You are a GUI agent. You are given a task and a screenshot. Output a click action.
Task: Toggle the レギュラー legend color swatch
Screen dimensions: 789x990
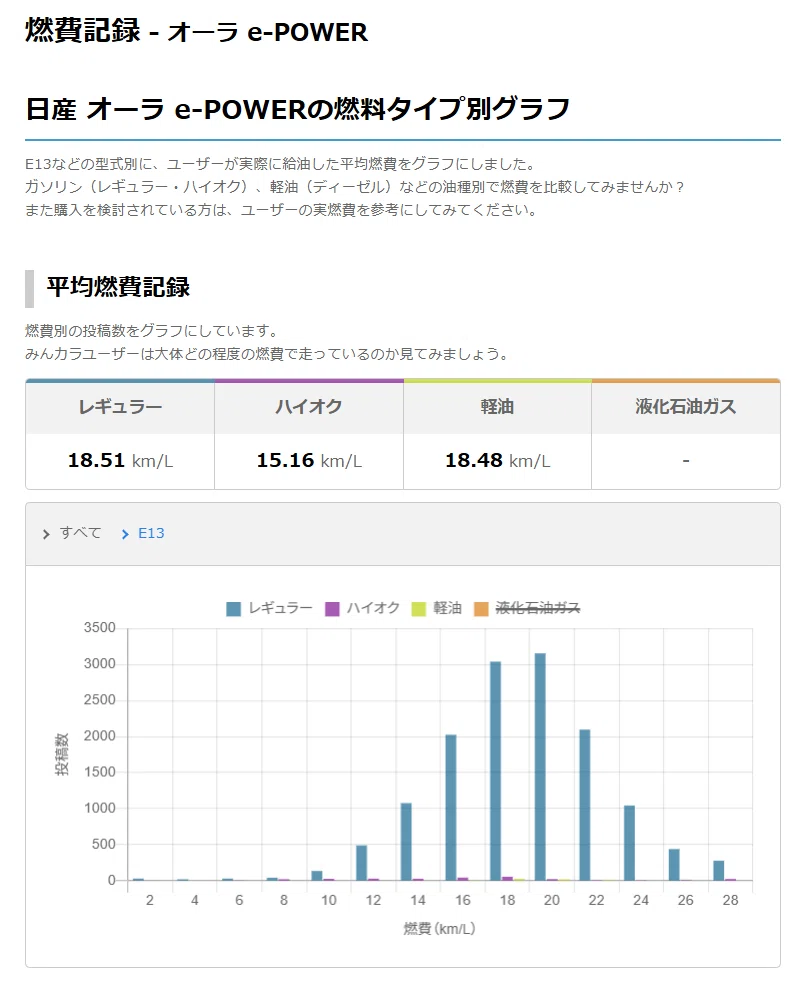[x=234, y=609]
